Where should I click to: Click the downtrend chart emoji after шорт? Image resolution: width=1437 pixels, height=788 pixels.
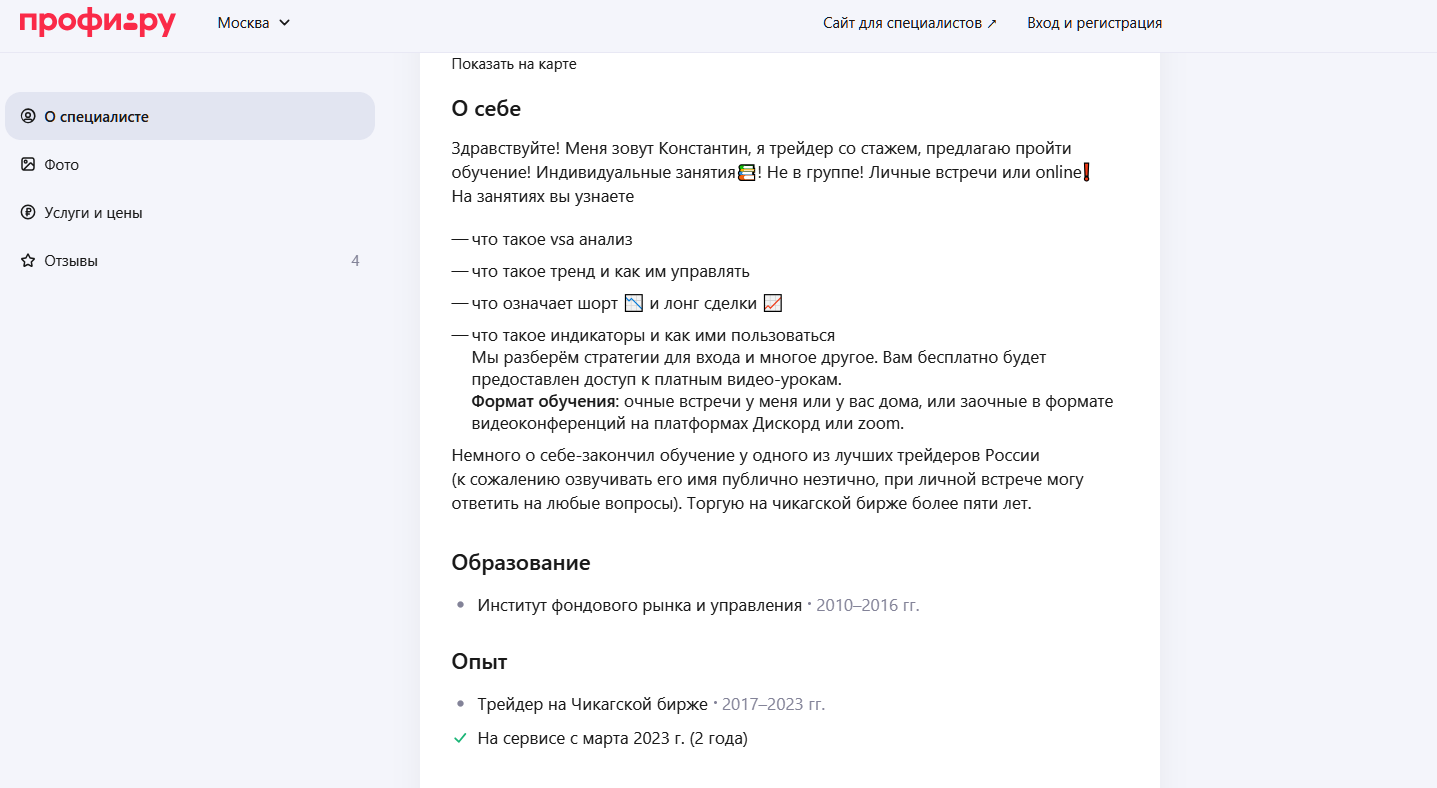point(633,303)
